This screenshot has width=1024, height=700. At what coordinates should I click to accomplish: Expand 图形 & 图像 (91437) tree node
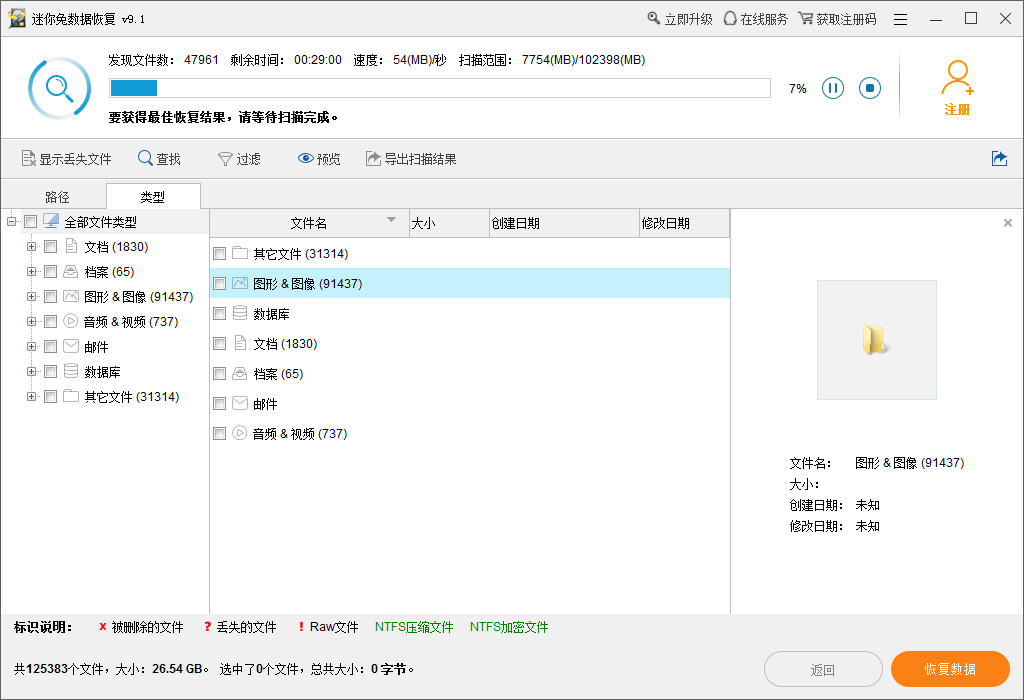tap(31, 296)
